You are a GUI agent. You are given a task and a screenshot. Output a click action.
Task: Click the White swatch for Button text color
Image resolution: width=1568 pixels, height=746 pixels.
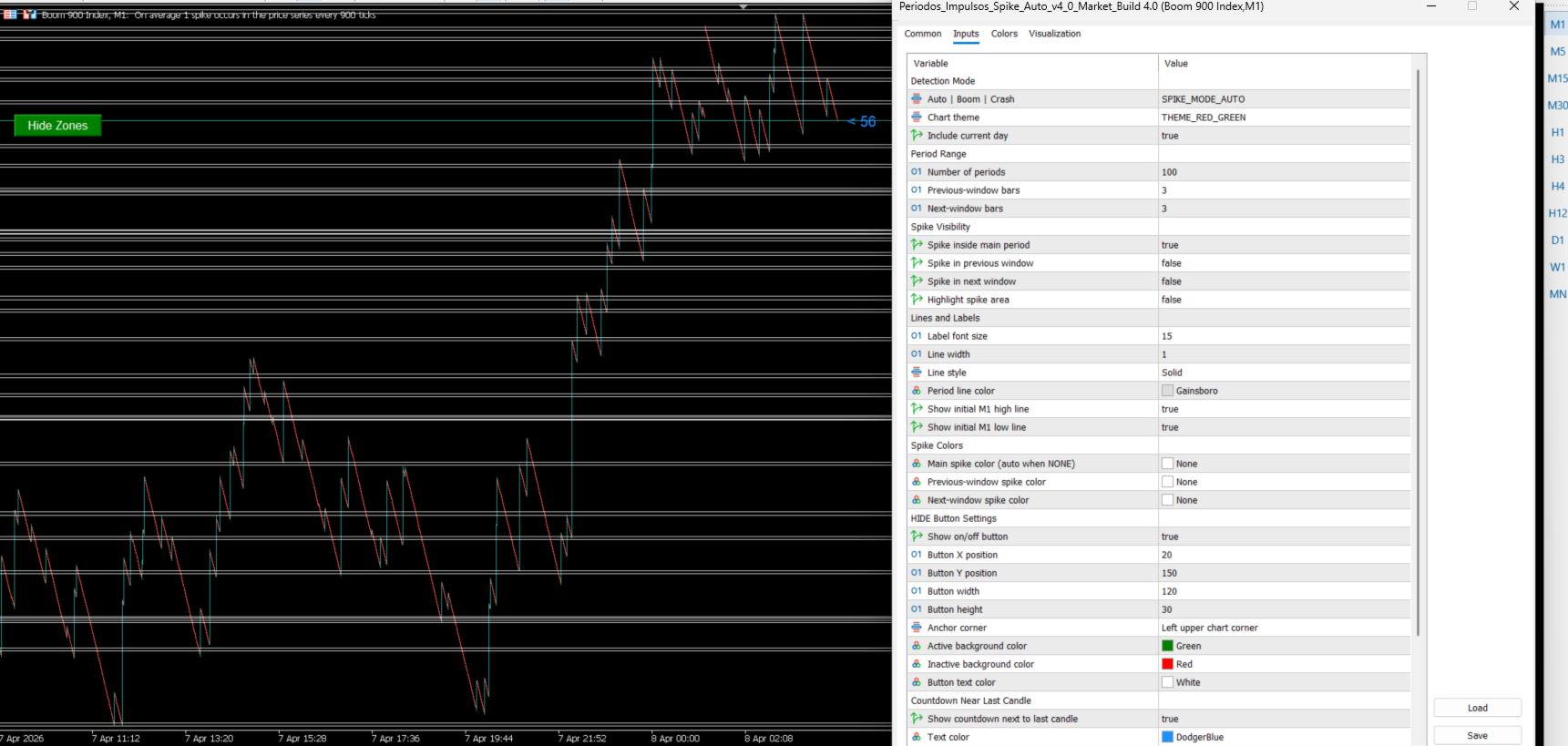(1167, 682)
